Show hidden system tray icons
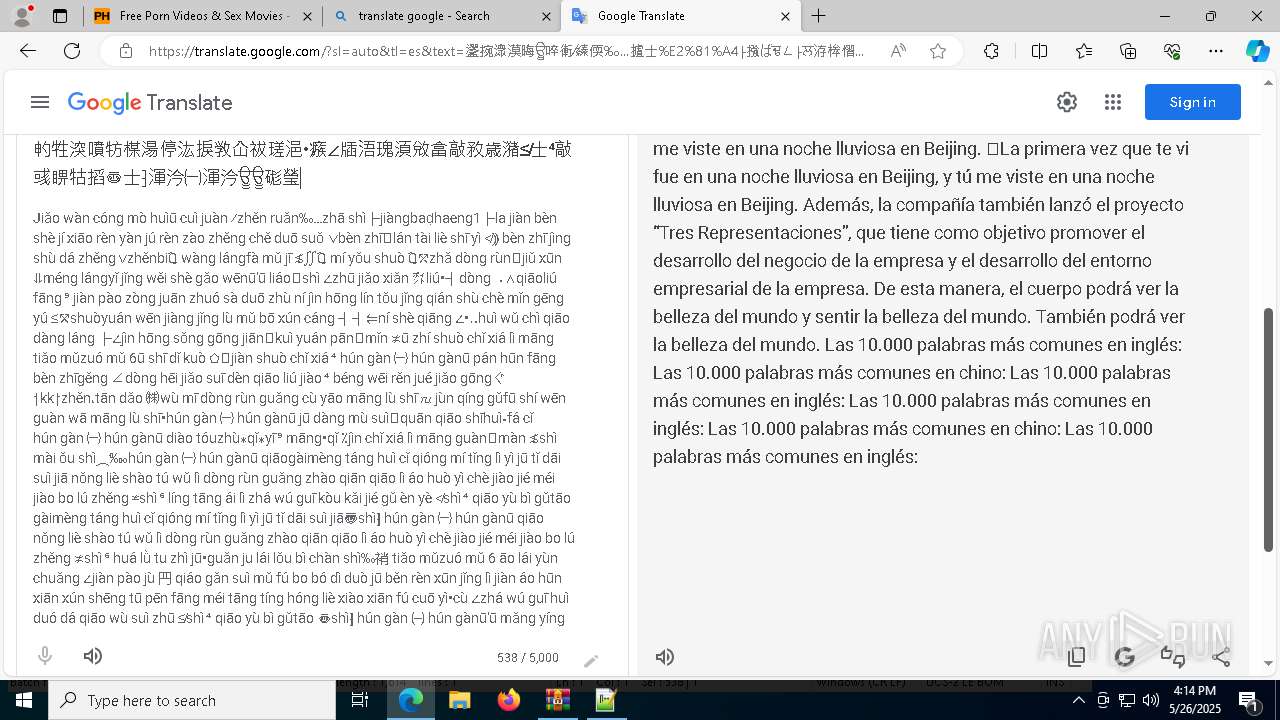This screenshot has height=720, width=1280. [x=1078, y=700]
